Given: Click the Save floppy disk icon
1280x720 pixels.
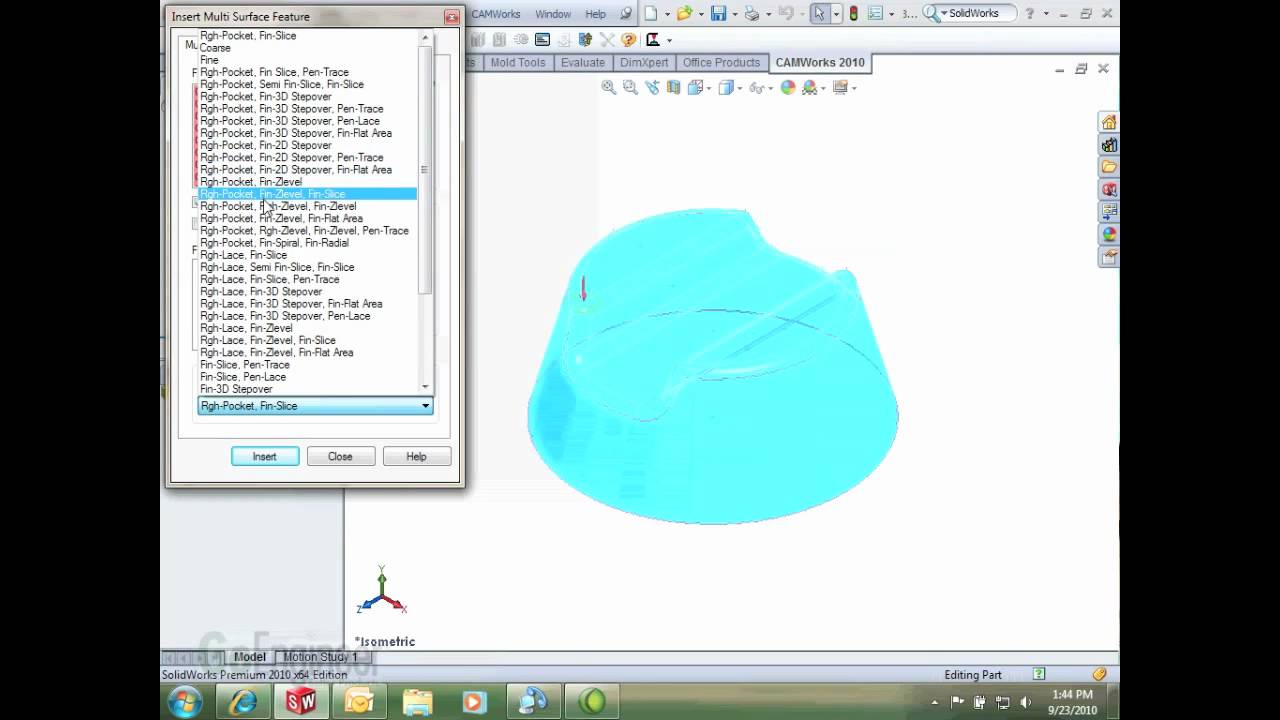Looking at the screenshot, I should tap(718, 13).
